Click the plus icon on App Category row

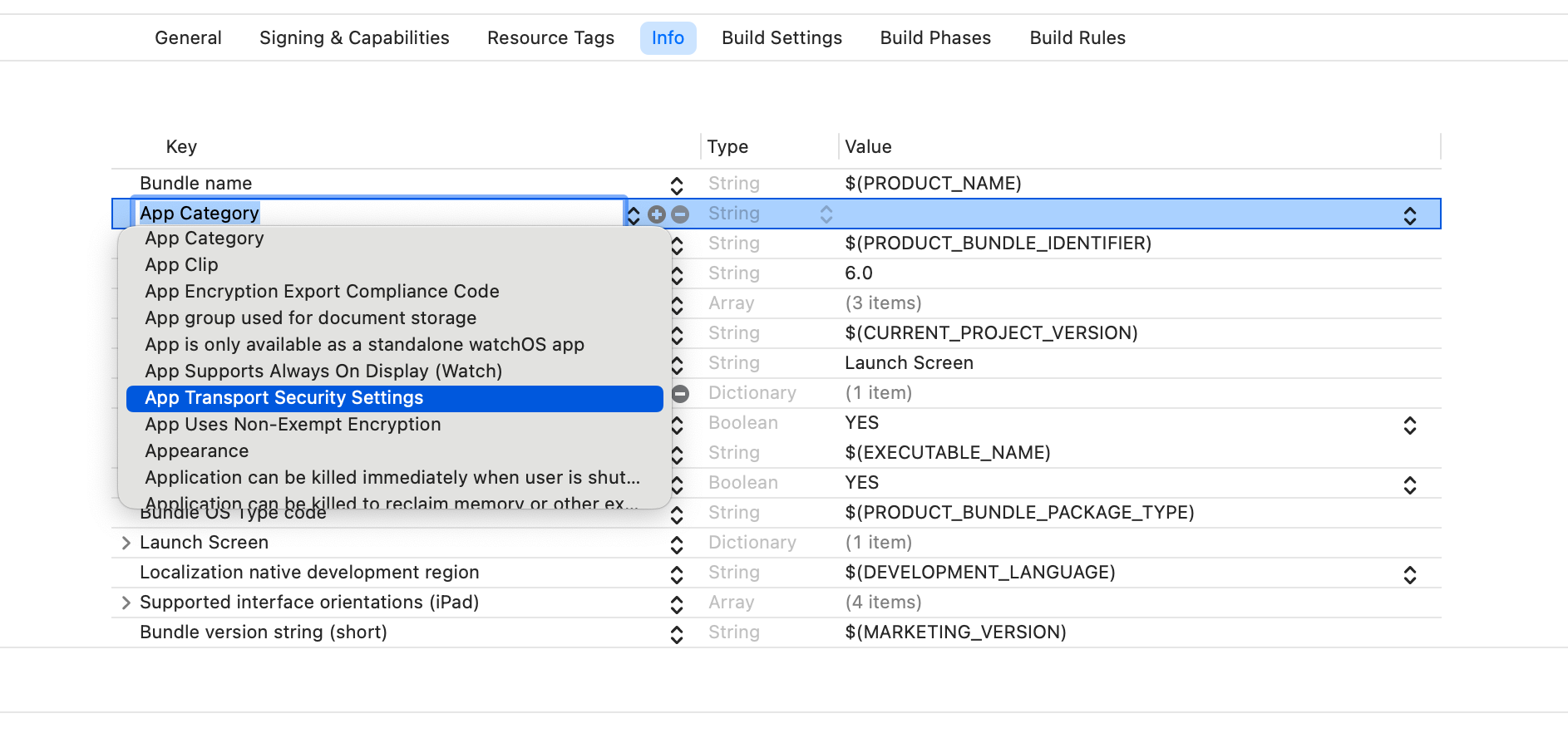[x=657, y=214]
